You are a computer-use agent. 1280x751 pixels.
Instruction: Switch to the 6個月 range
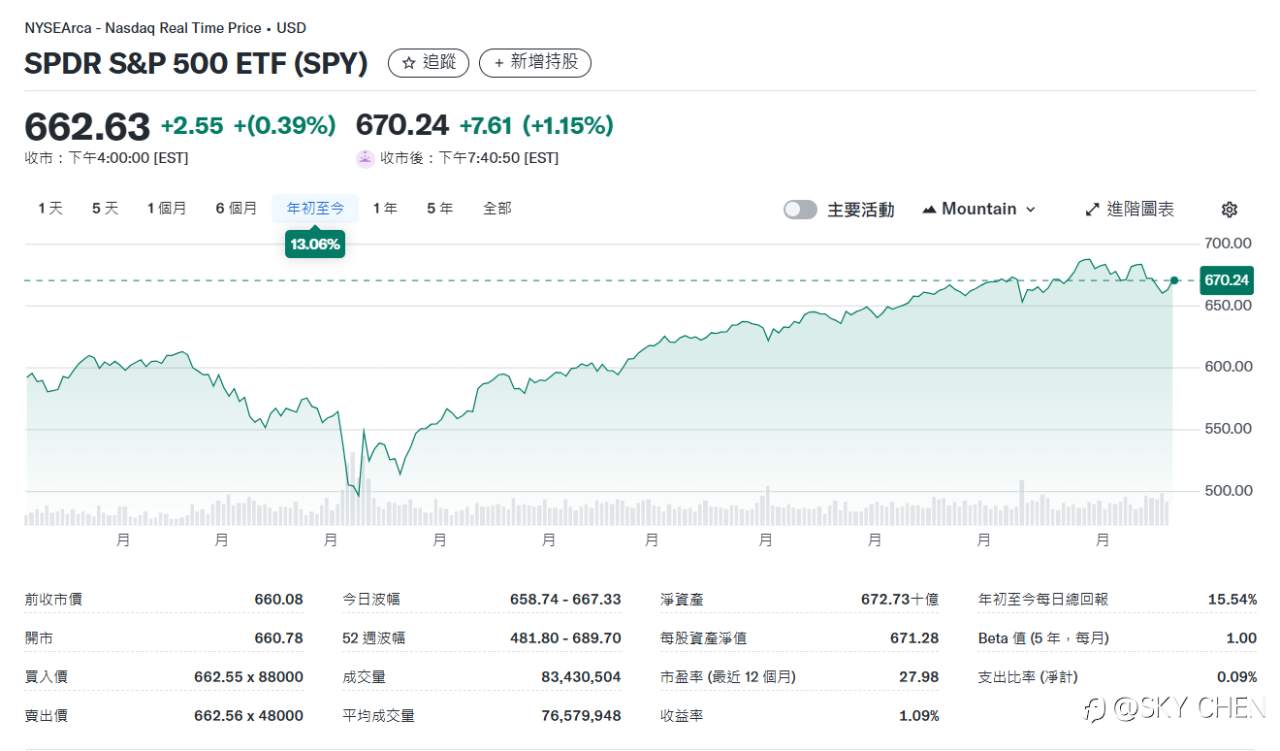click(x=236, y=208)
